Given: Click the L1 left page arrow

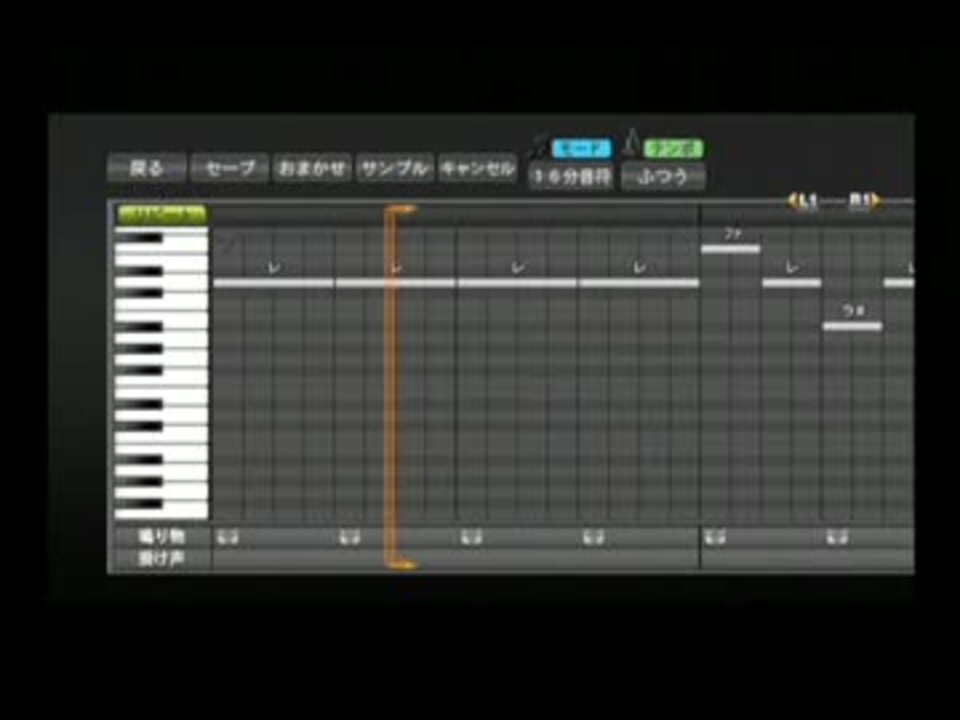Looking at the screenshot, I should click(803, 200).
